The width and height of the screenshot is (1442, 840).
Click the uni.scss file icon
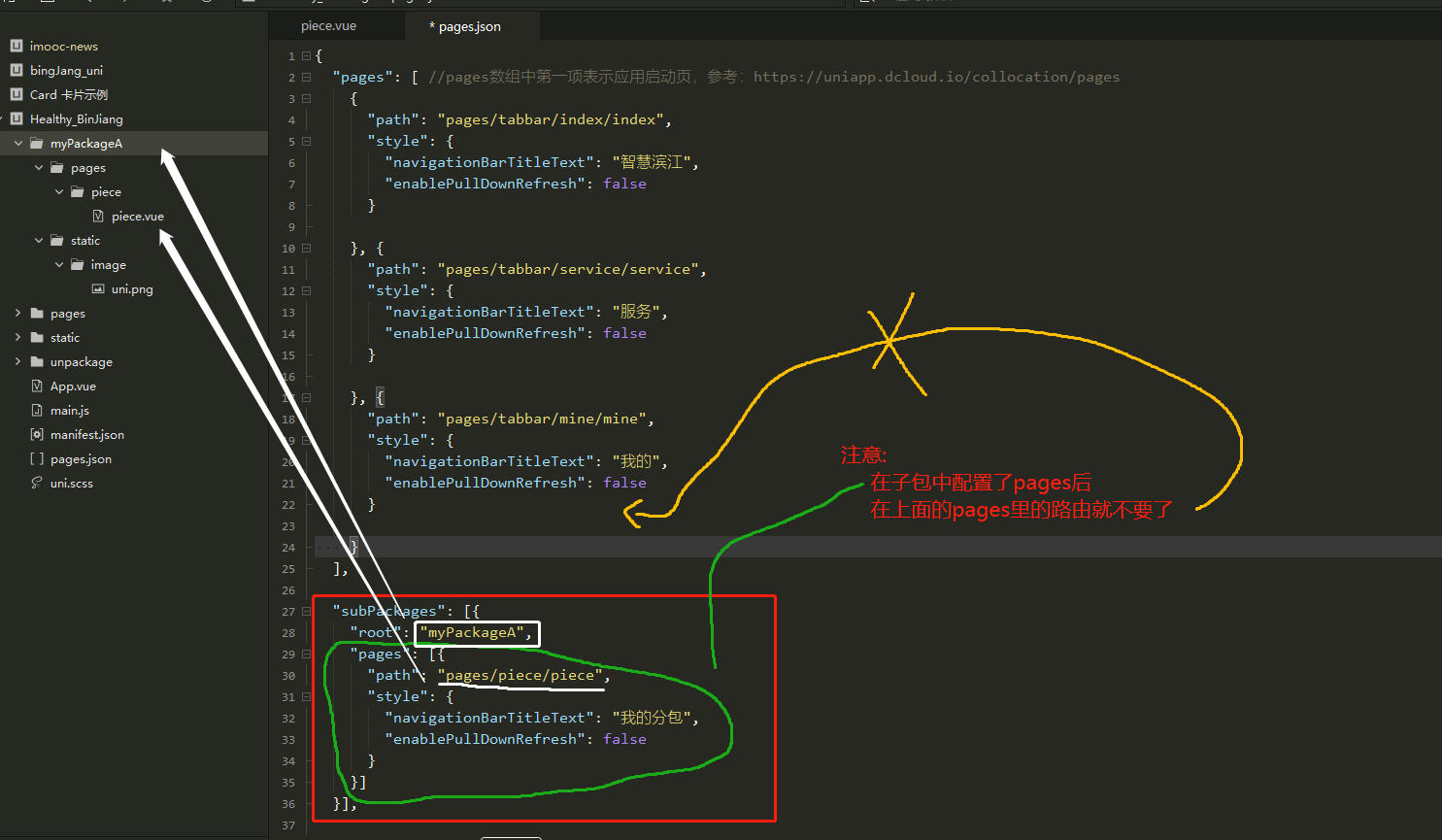(x=37, y=483)
